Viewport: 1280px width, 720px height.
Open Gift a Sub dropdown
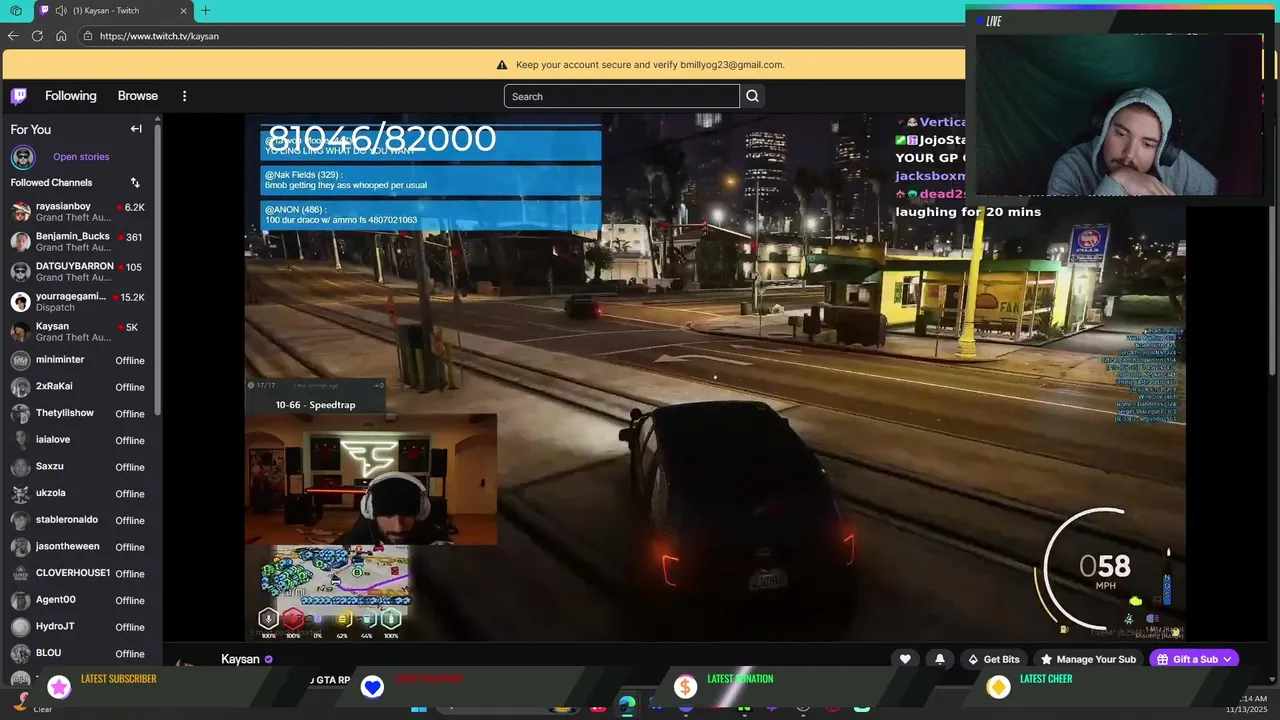(x=1195, y=659)
